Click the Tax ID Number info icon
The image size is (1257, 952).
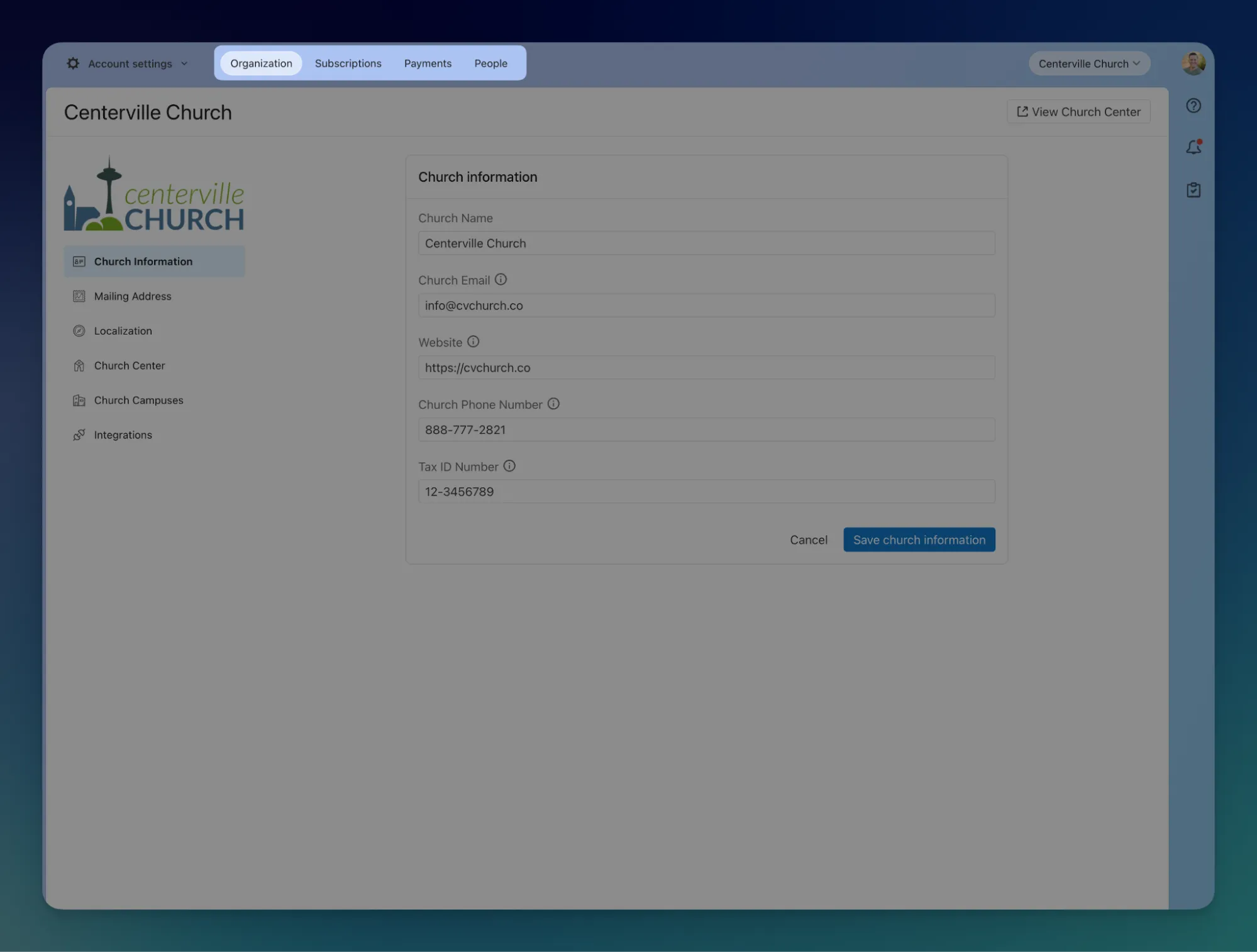point(509,466)
